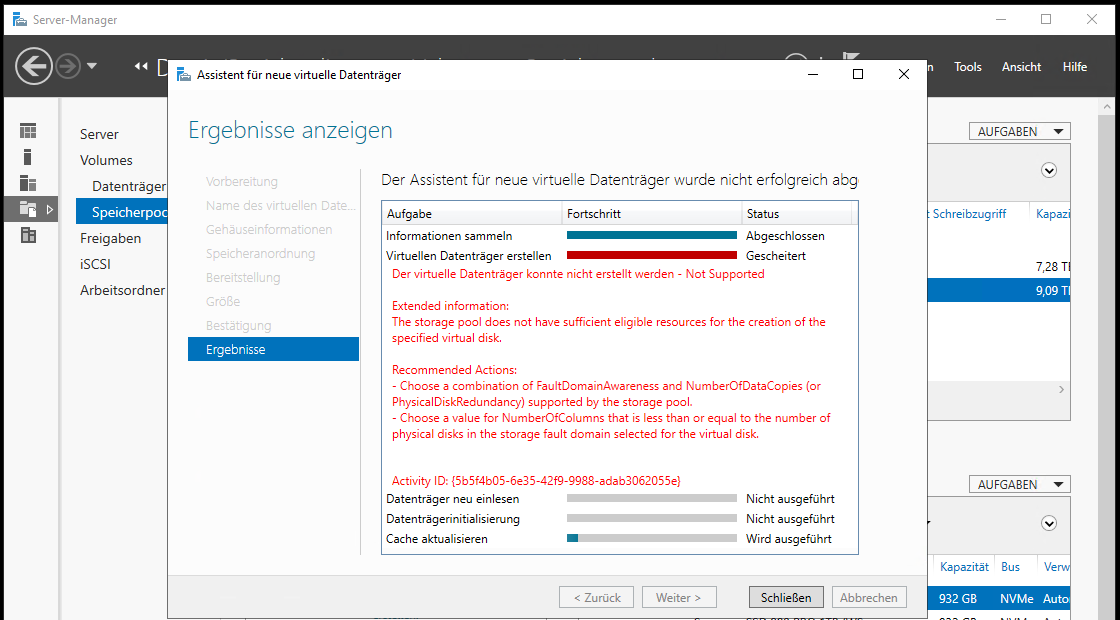Click the Activity ID text line
This screenshot has width=1120, height=620.
tap(536, 481)
